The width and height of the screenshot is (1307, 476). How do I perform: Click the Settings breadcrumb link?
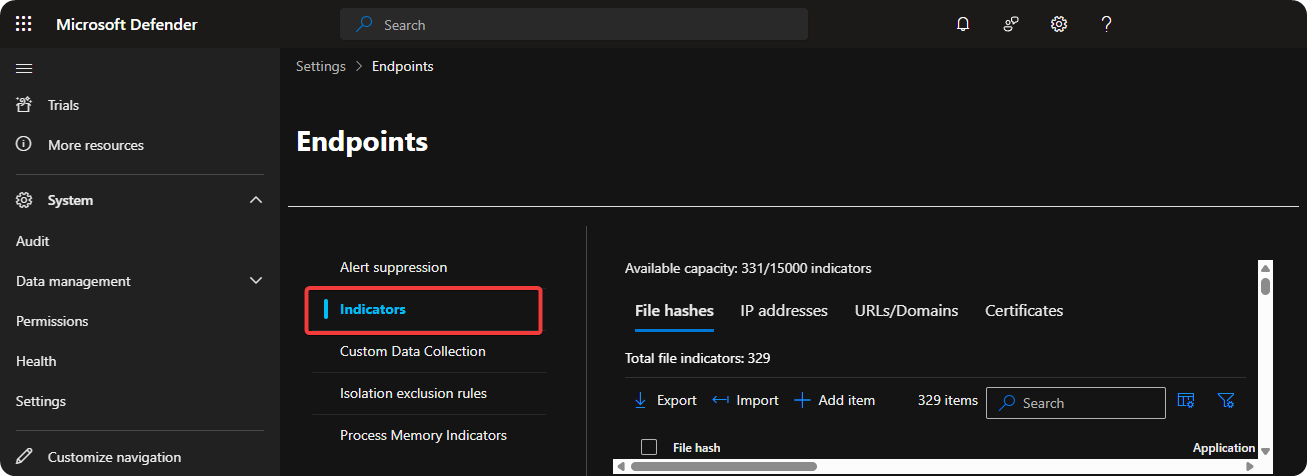(x=320, y=66)
